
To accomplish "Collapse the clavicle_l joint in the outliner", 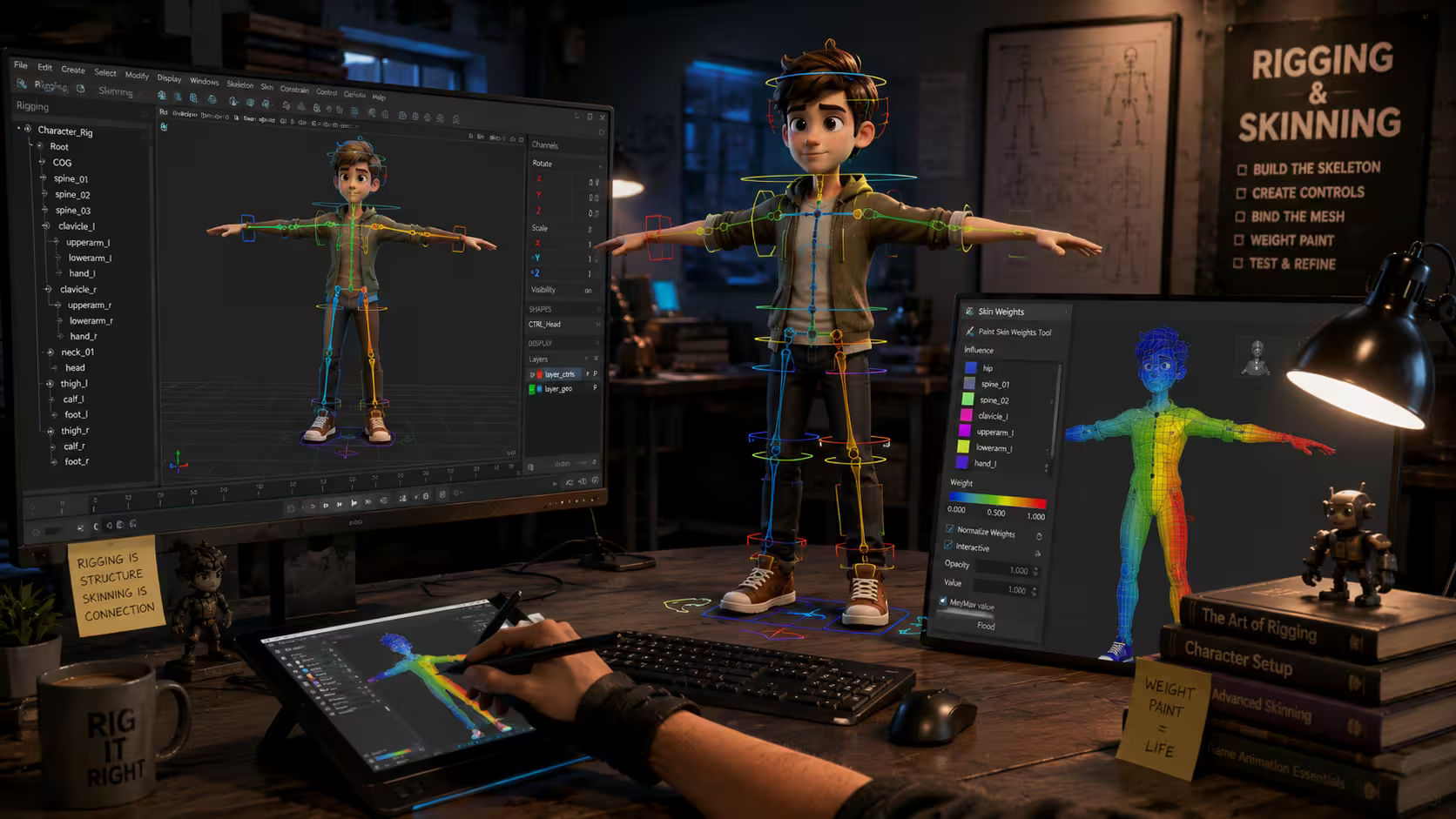I will [x=46, y=225].
